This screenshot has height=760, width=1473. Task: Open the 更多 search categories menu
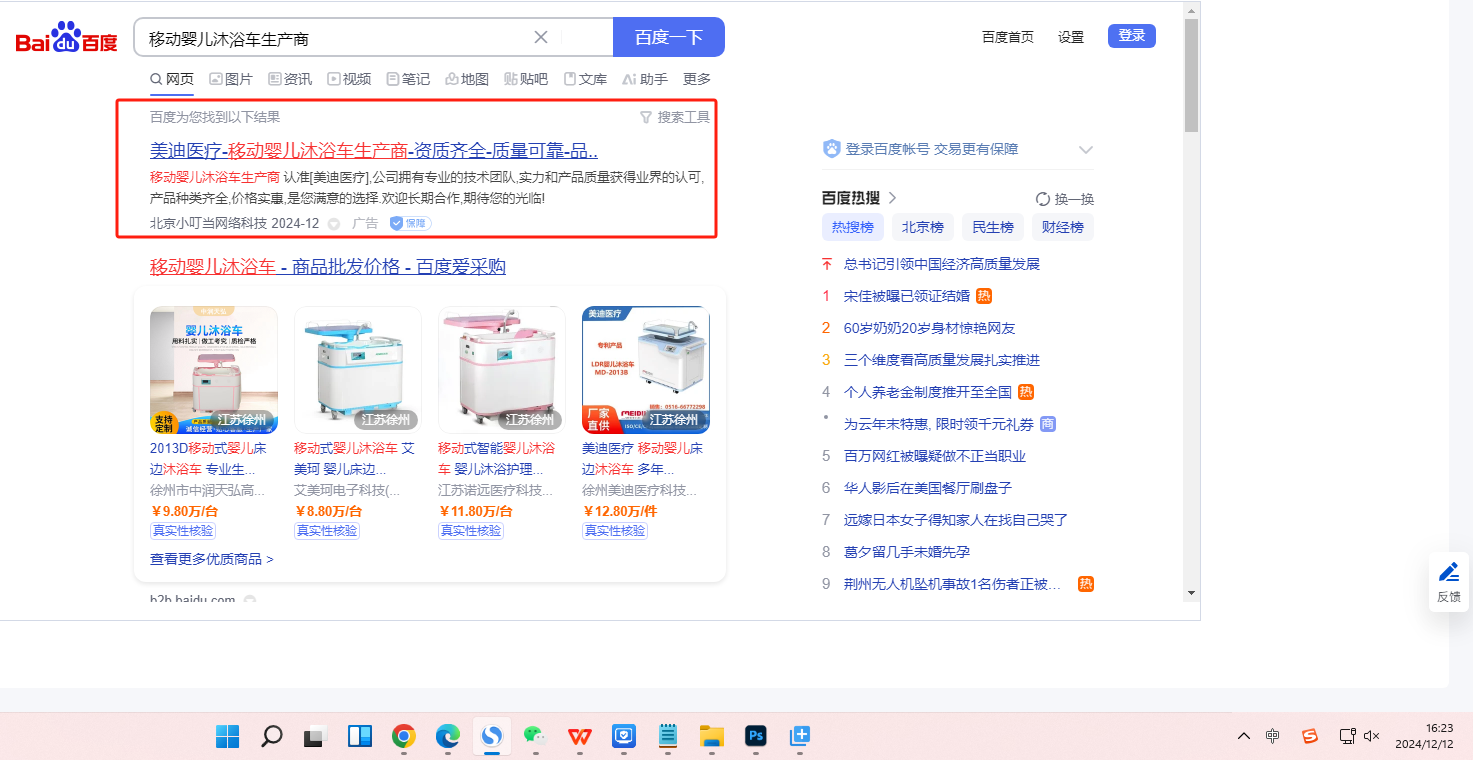[697, 79]
